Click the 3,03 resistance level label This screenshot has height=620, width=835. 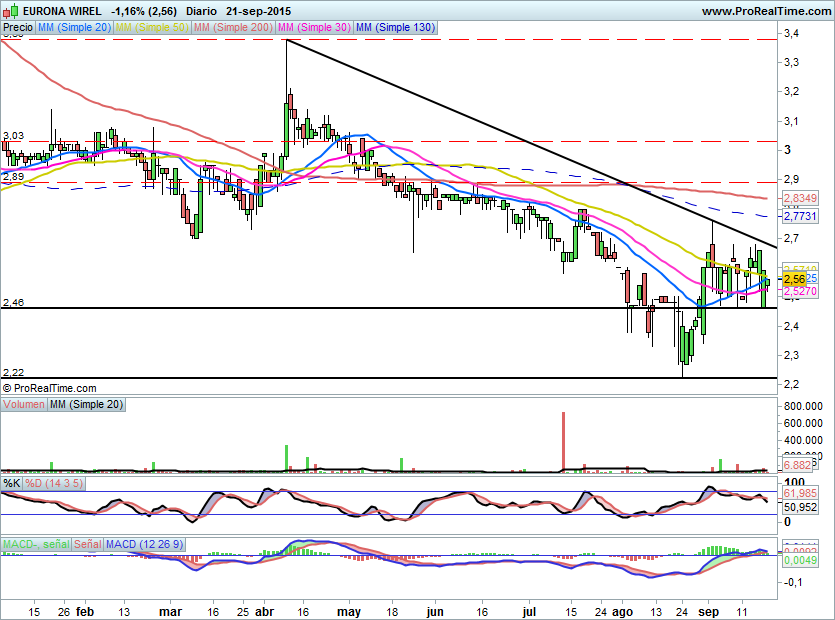[x=13, y=136]
